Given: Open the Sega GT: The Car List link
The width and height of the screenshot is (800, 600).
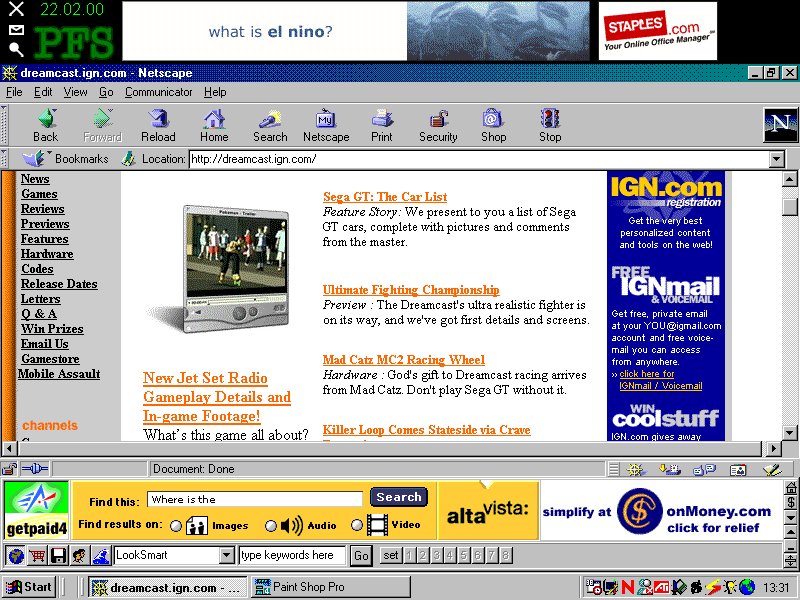Looking at the screenshot, I should coord(385,197).
